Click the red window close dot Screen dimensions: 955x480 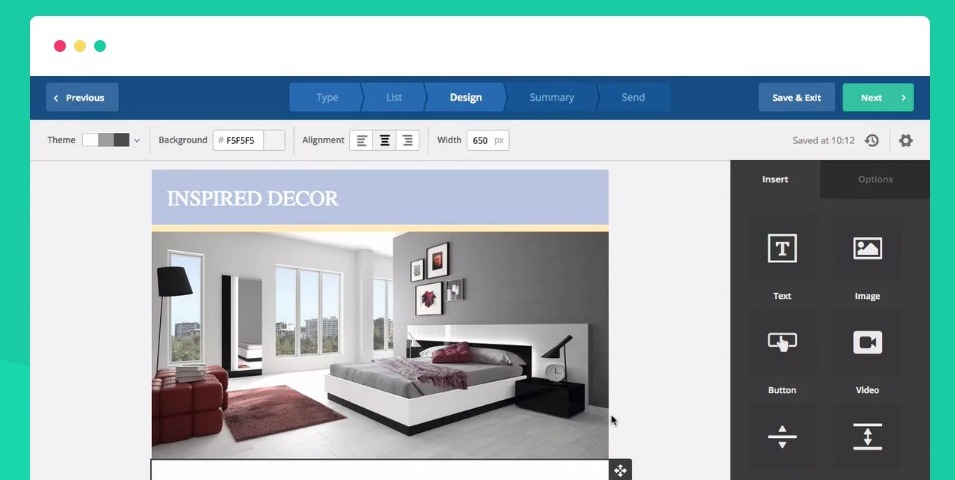[x=60, y=46]
